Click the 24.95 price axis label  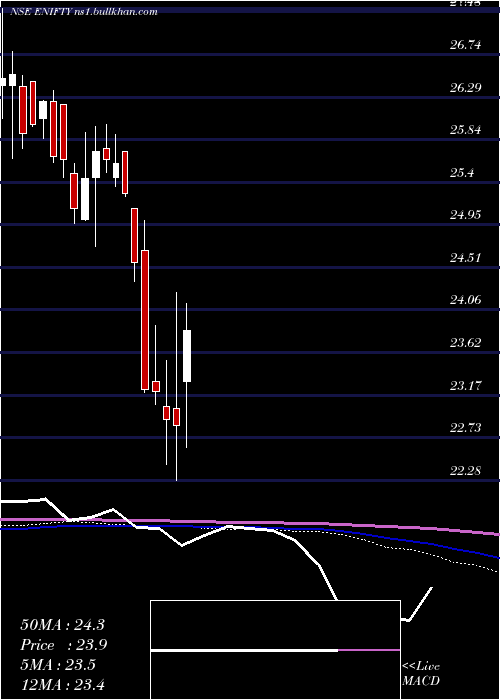coord(466,215)
